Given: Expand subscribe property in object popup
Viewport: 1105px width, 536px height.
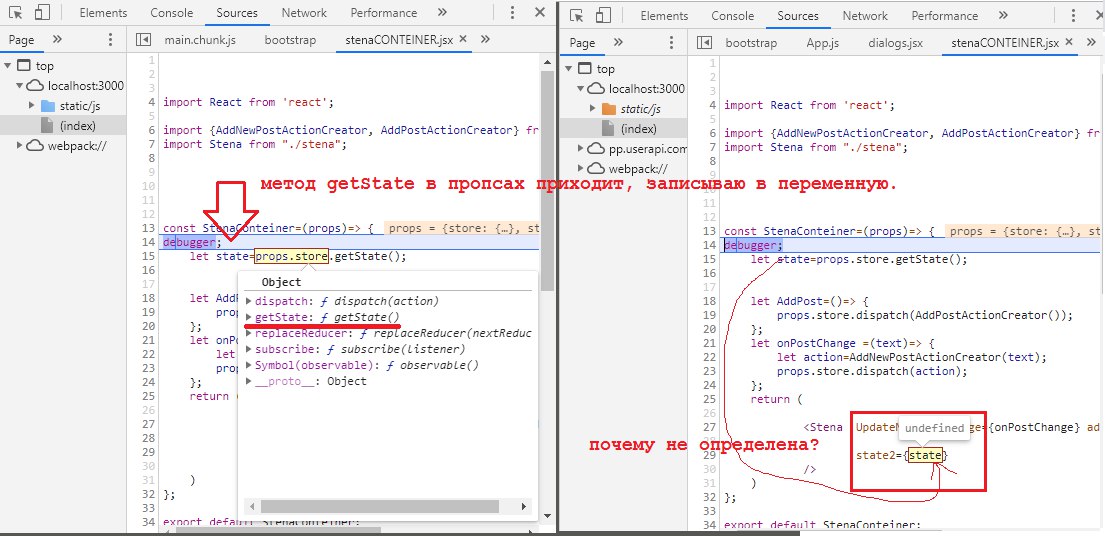Looking at the screenshot, I should click(x=249, y=349).
